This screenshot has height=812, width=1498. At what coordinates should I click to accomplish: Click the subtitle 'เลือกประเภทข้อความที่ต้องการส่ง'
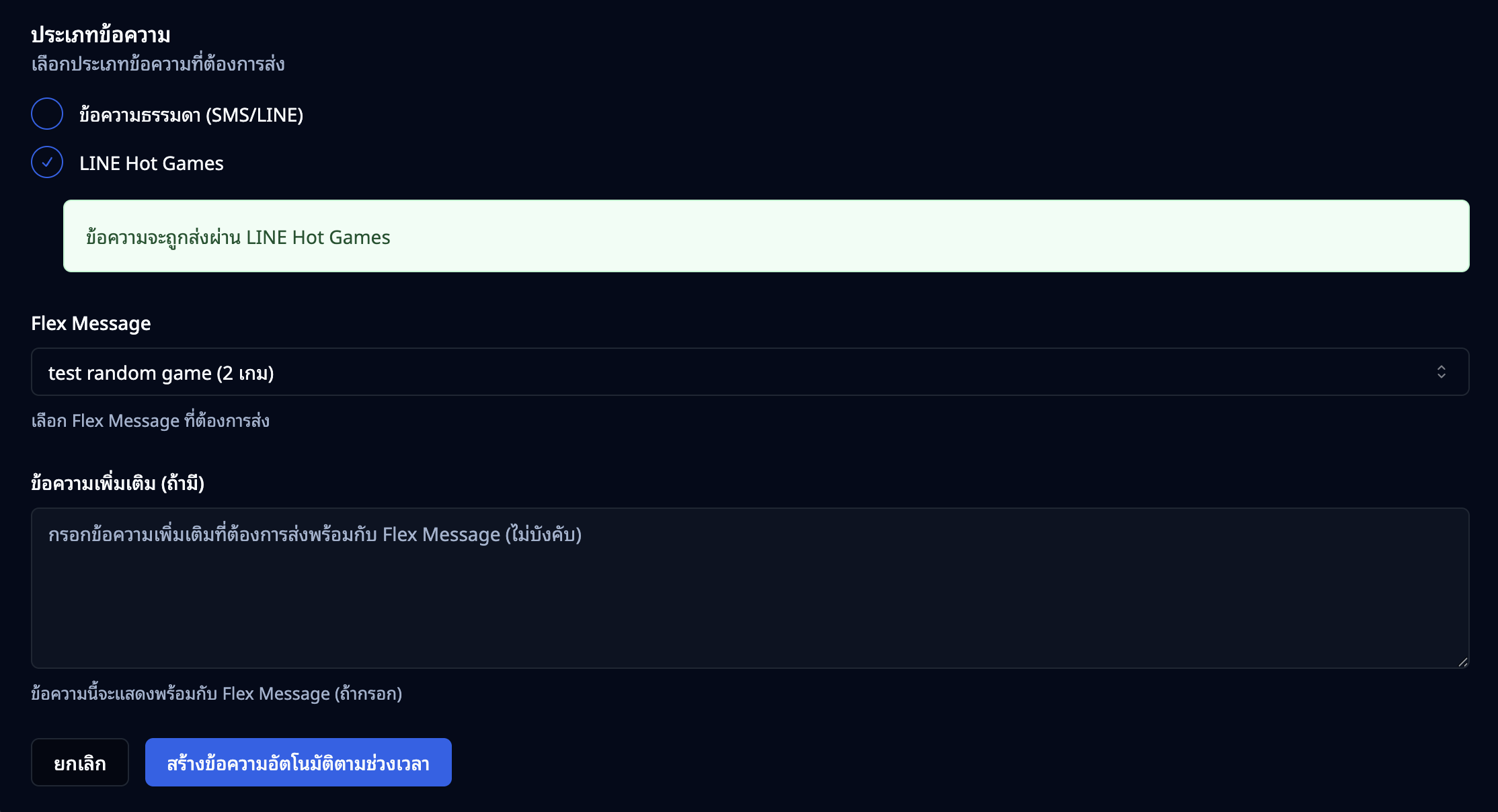[158, 65]
